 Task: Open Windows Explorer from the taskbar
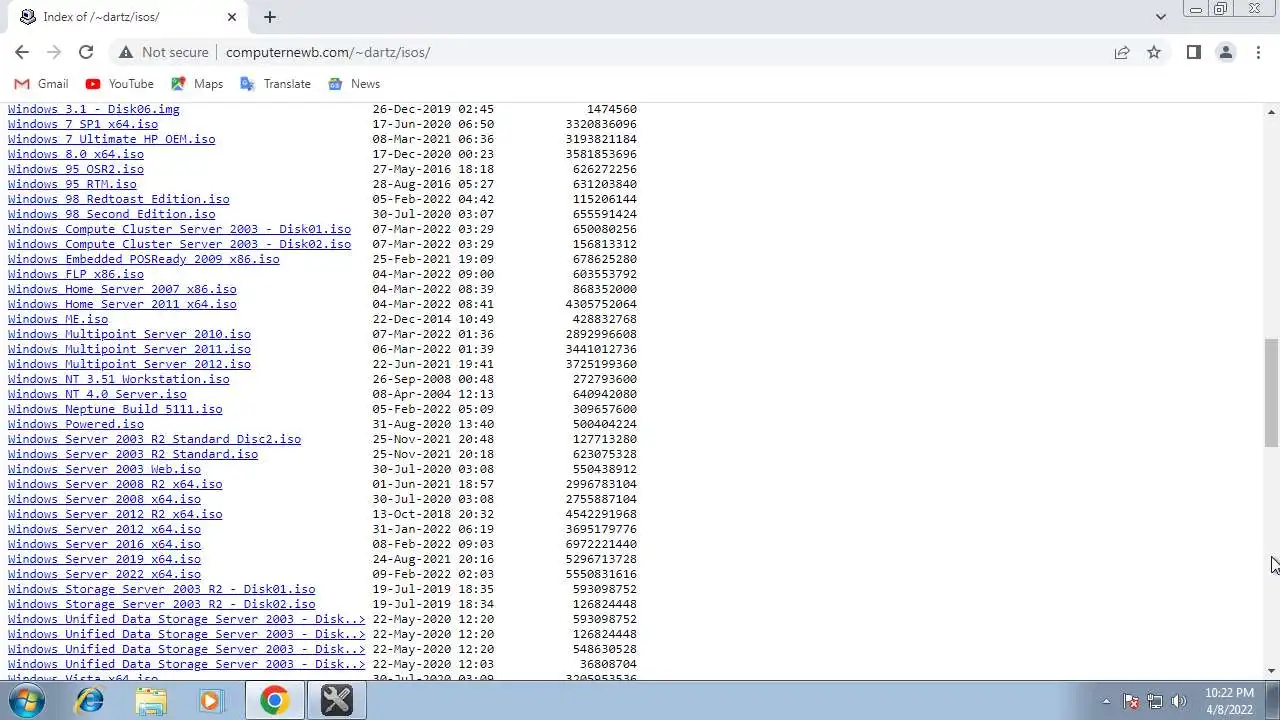(x=151, y=701)
